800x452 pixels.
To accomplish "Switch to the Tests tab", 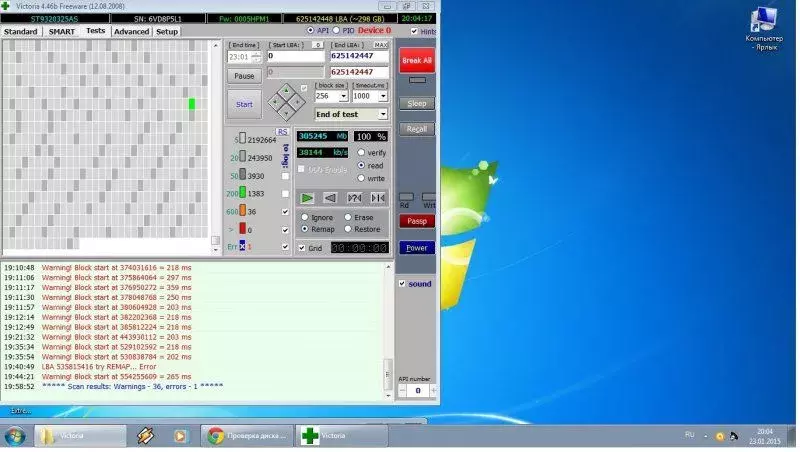I will pyautogui.click(x=95, y=31).
